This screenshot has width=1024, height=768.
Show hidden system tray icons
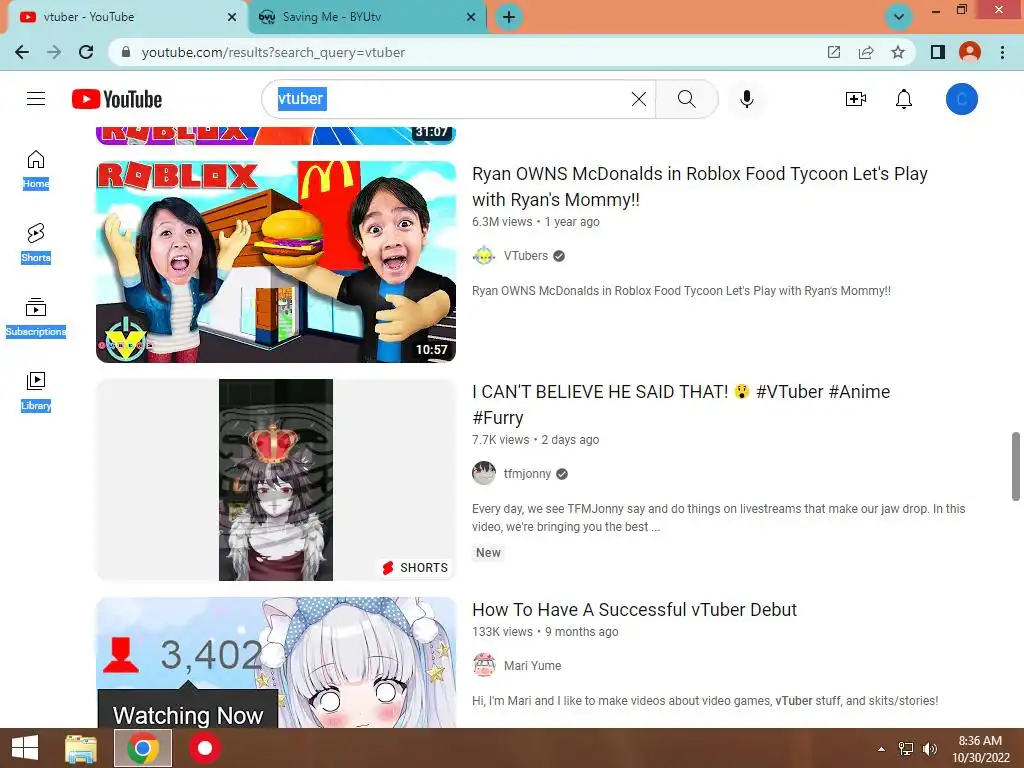[x=882, y=749]
